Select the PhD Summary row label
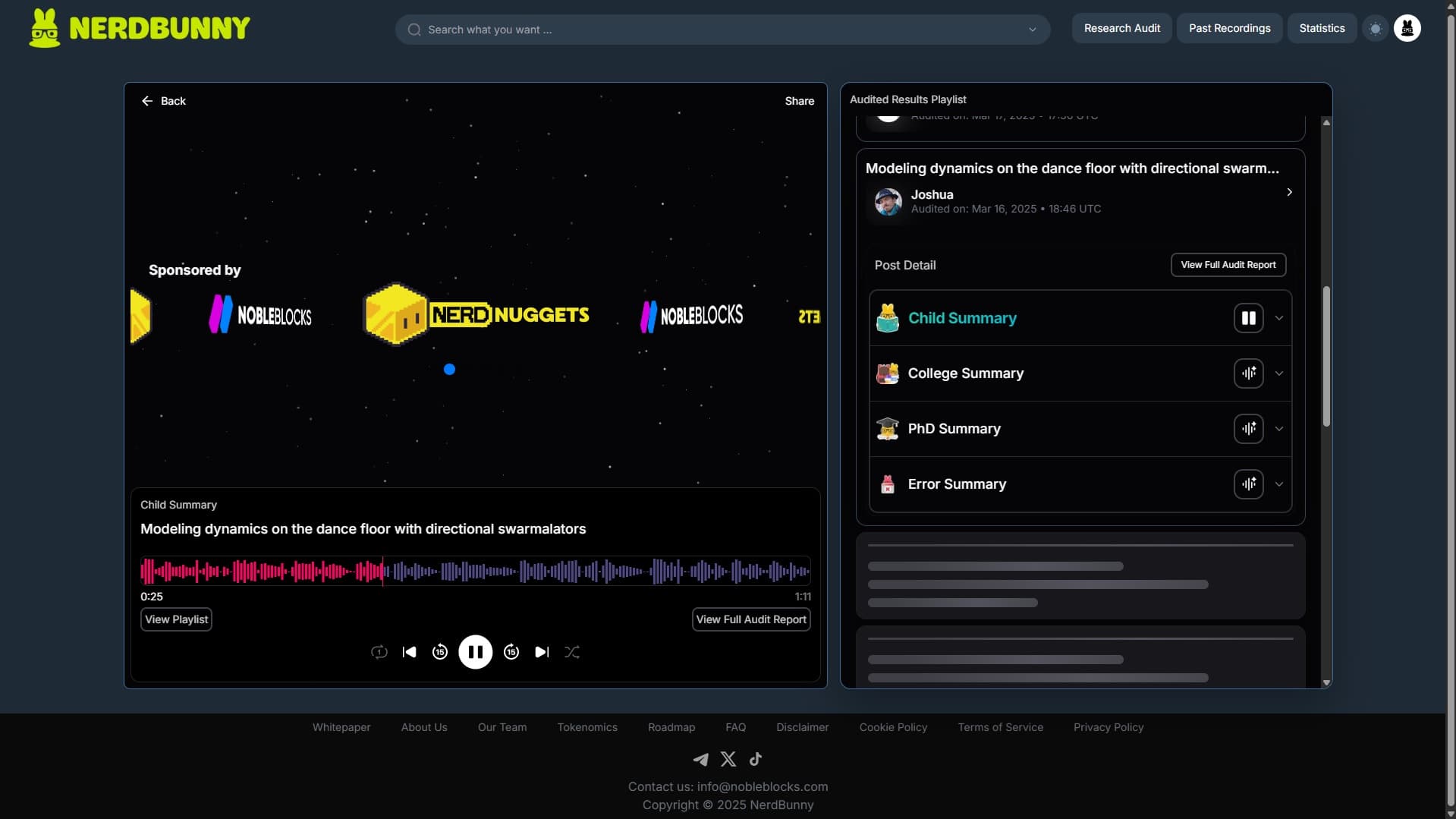 (954, 429)
